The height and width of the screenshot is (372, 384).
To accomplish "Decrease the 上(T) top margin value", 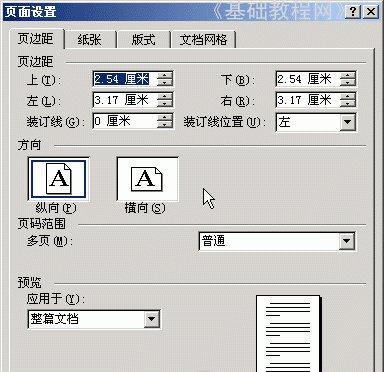I will (165, 83).
